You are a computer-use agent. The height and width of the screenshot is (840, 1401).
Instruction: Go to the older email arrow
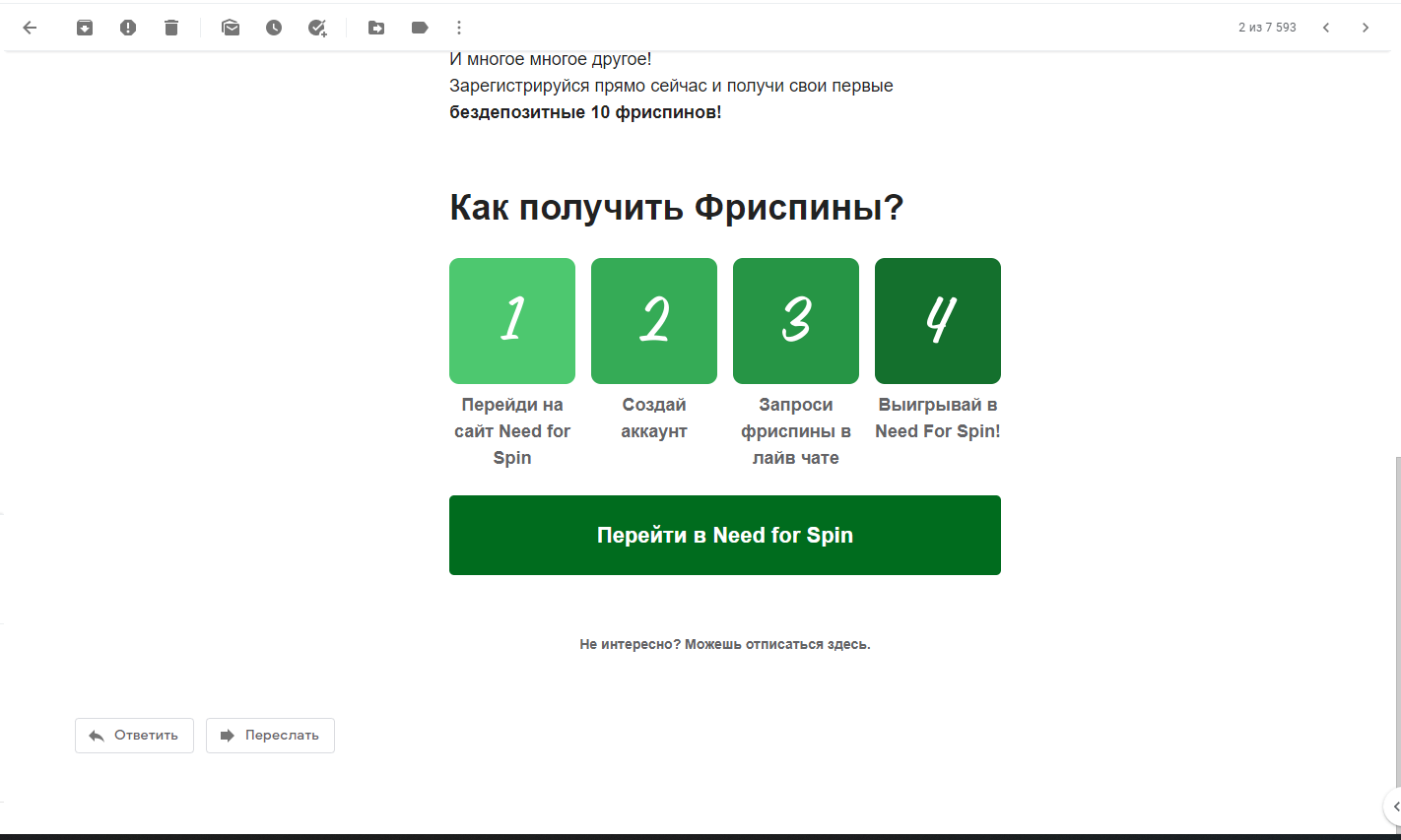1366,28
